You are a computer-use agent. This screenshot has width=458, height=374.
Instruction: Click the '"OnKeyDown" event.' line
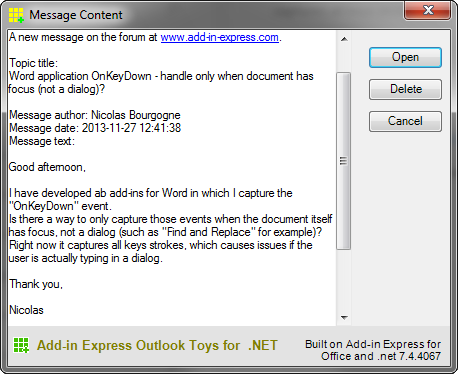(60, 206)
